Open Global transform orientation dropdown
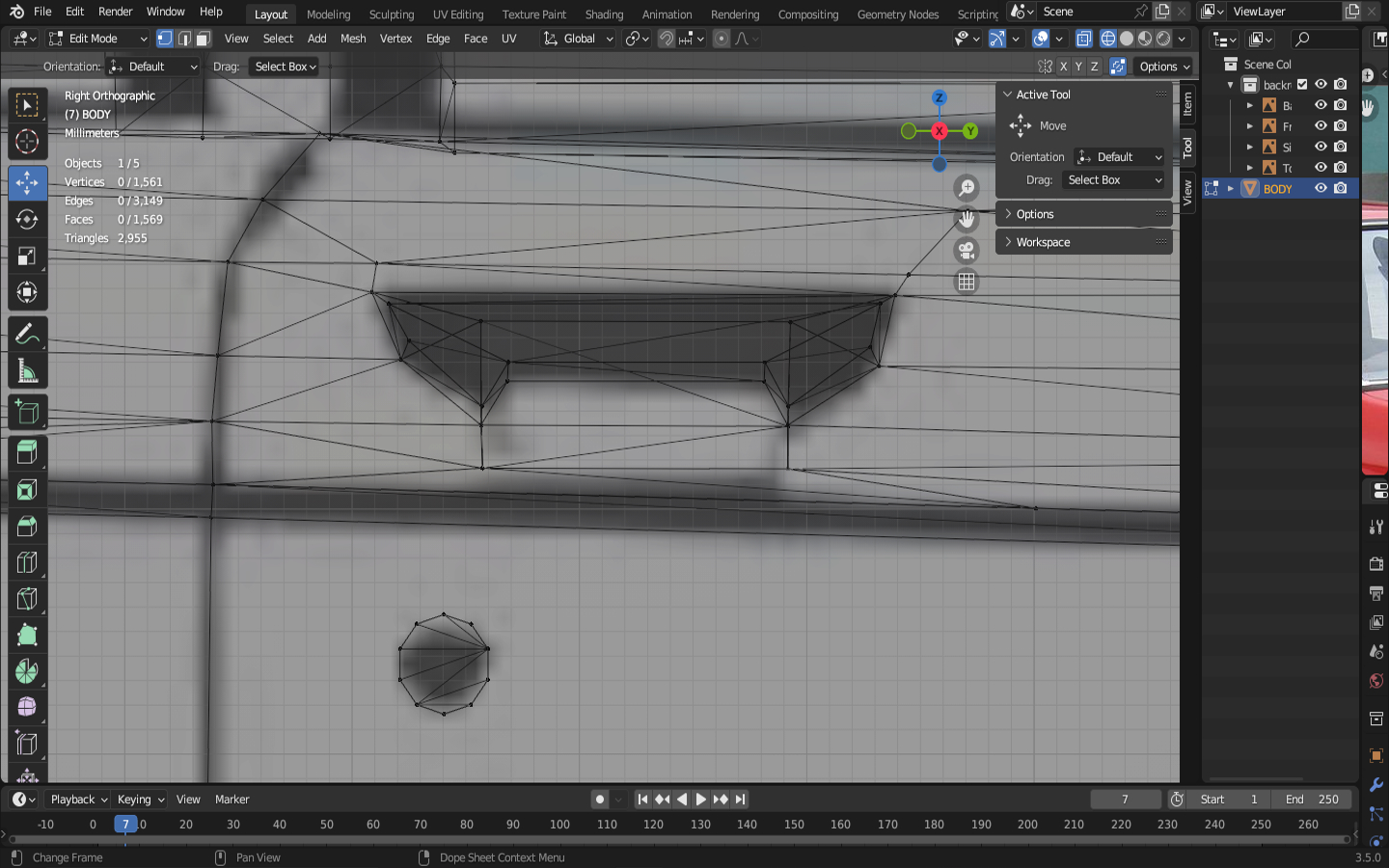This screenshot has width=1389, height=868. [x=578, y=39]
